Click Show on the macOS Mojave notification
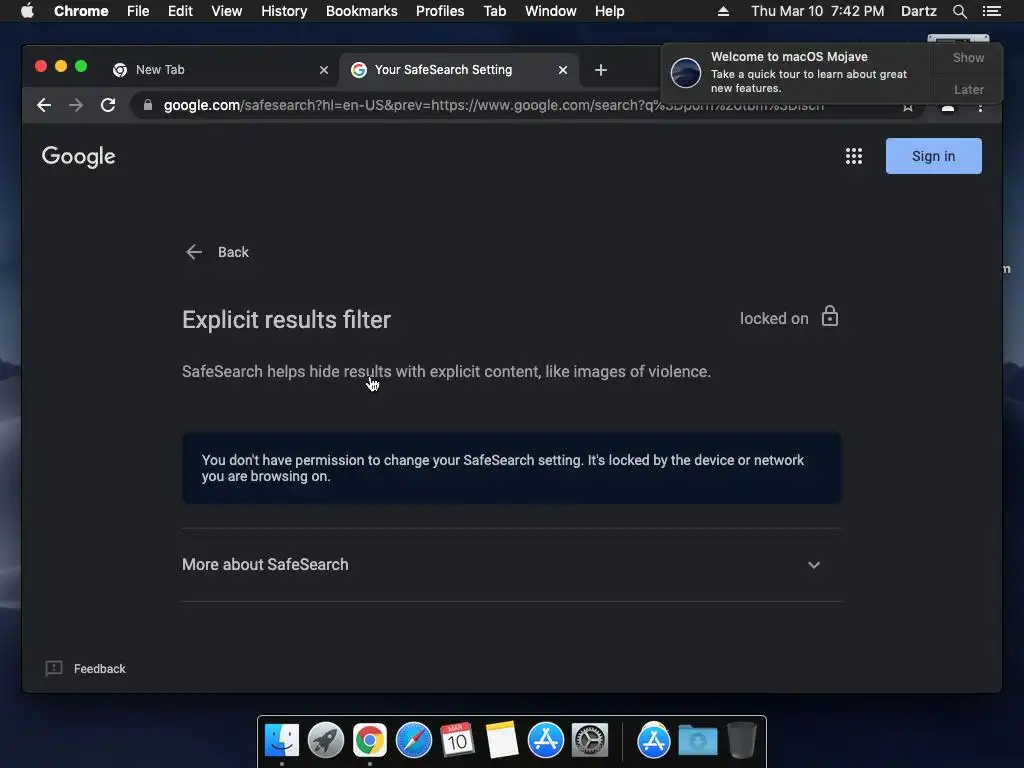1024x768 pixels. 968,57
